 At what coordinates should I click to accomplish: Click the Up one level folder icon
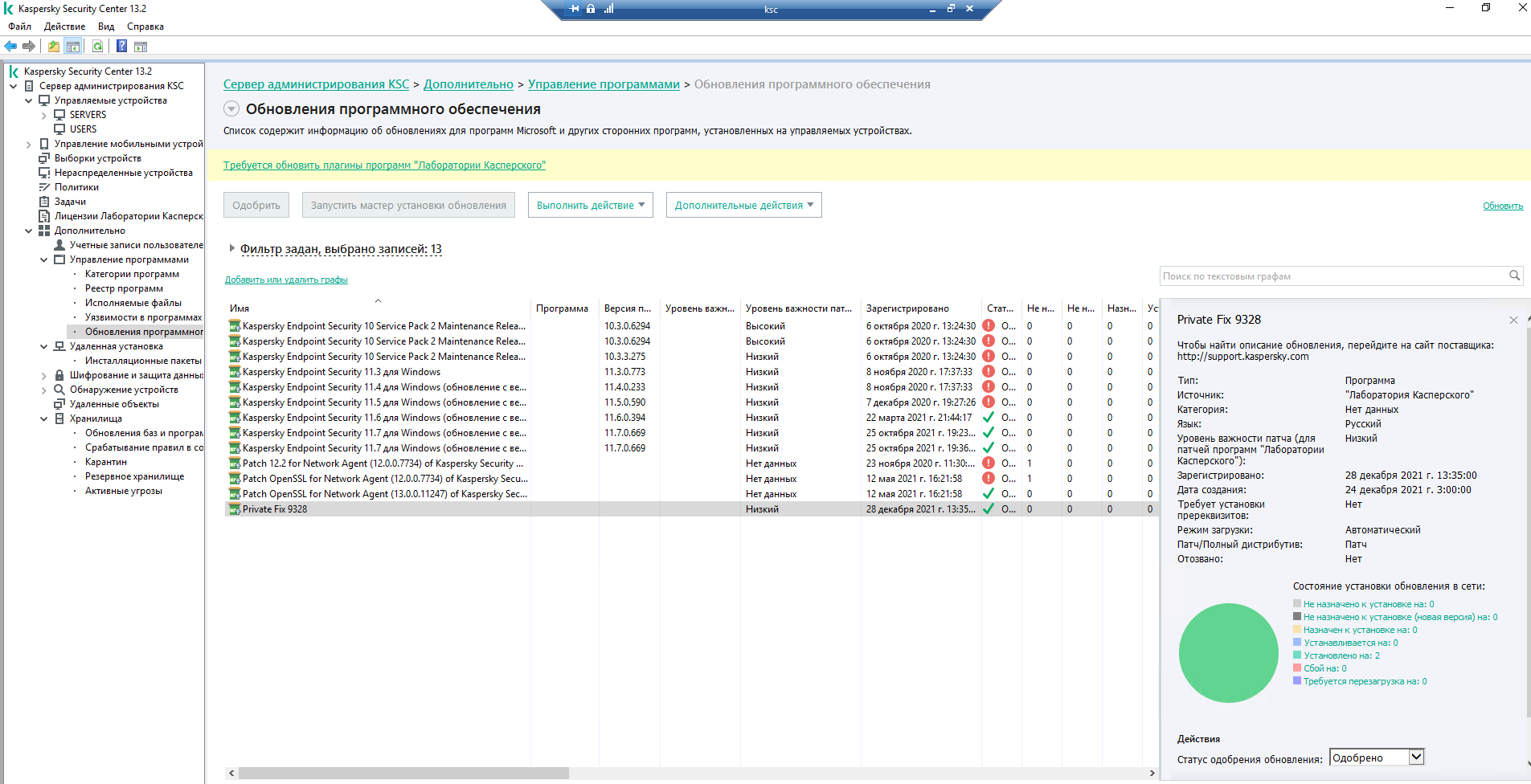53,47
